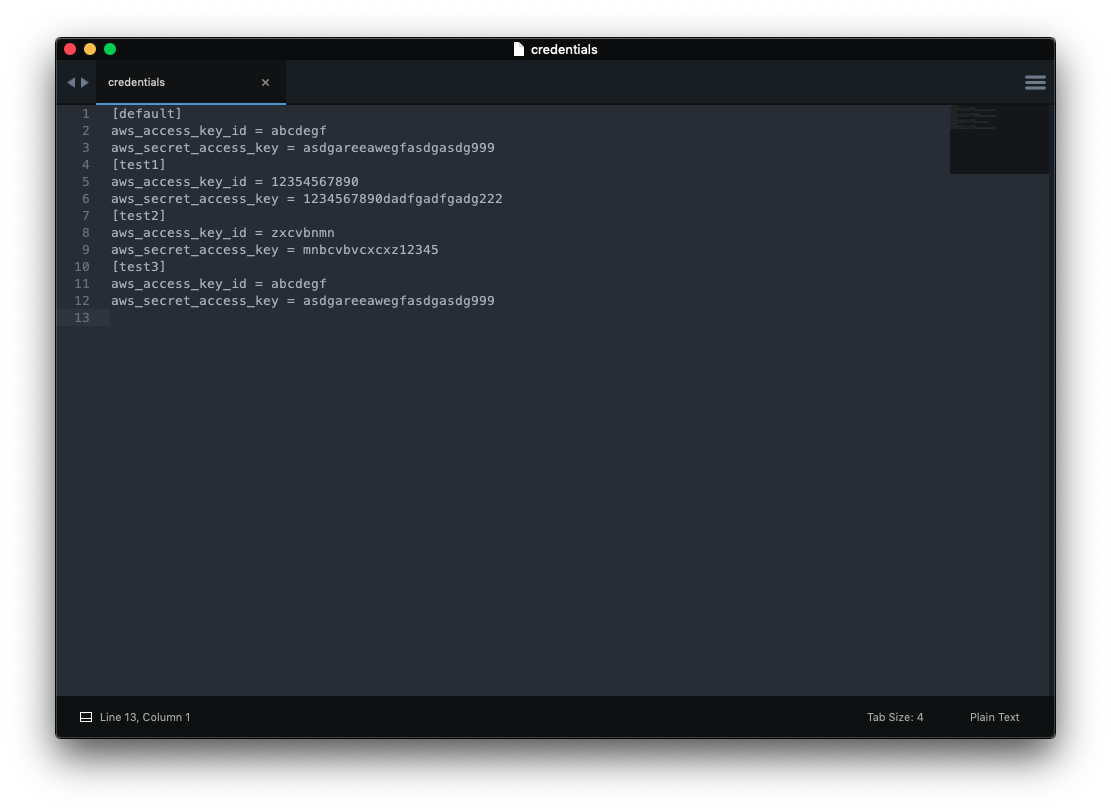Image resolution: width=1111 pixels, height=812 pixels.
Task: Click the keyboard icon in the status bar
Action: pos(85,717)
